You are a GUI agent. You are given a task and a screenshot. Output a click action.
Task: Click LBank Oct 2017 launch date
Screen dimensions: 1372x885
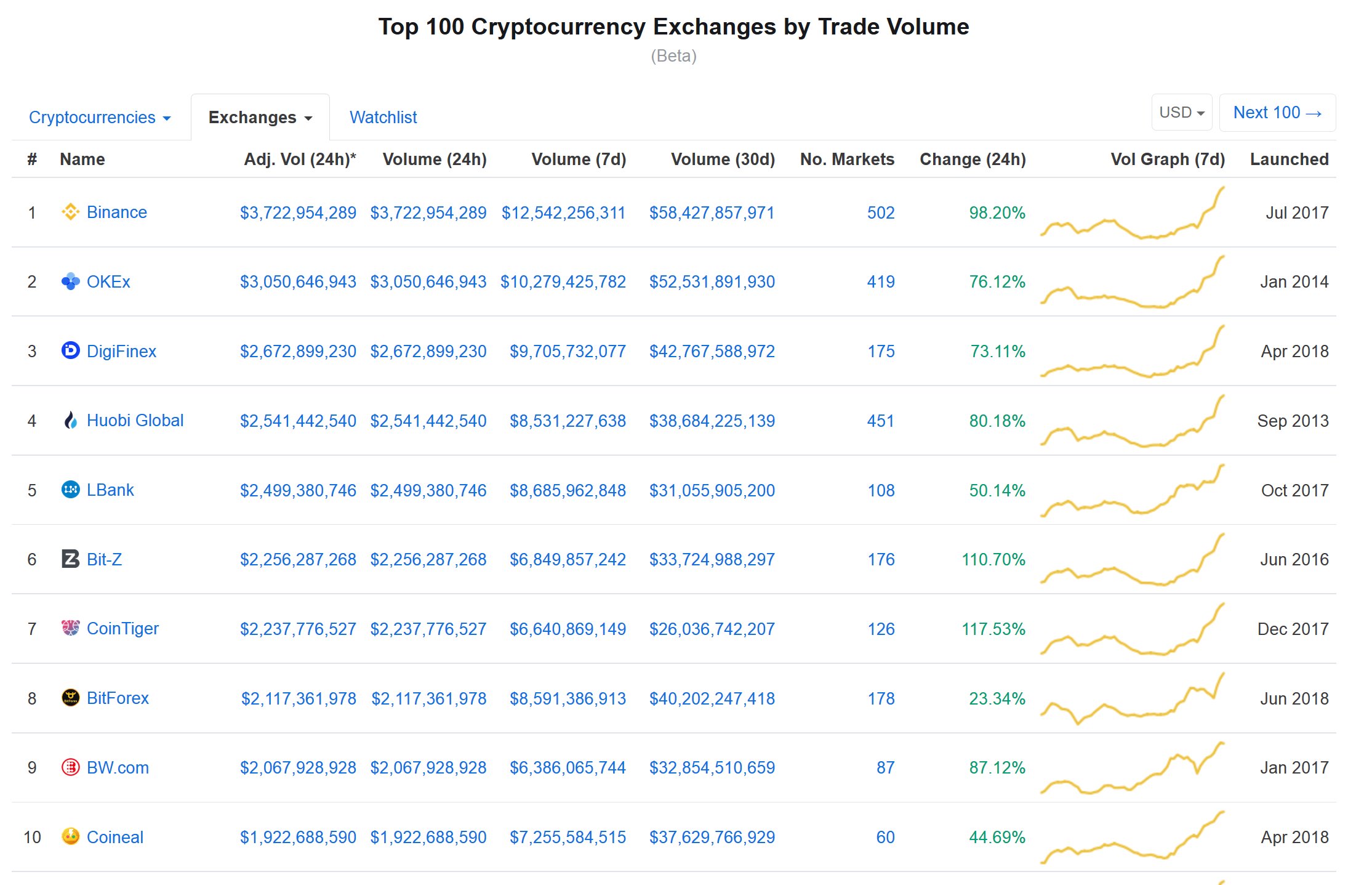tap(1295, 490)
